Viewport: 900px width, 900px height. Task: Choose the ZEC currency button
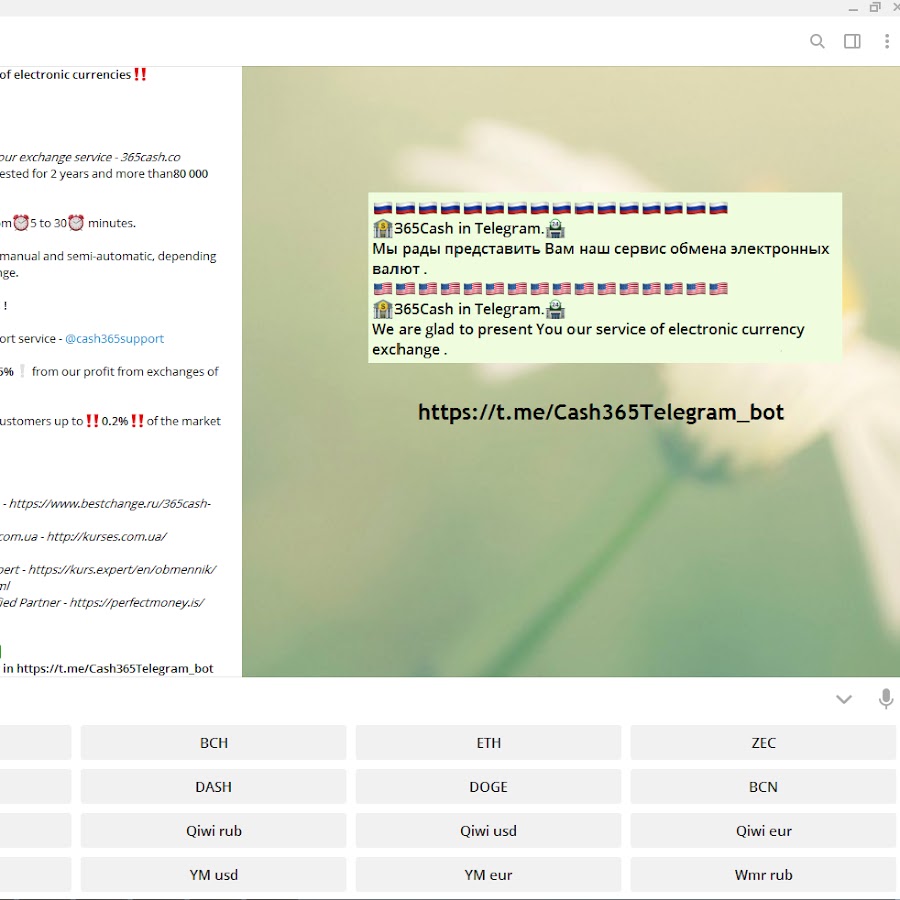[763, 743]
